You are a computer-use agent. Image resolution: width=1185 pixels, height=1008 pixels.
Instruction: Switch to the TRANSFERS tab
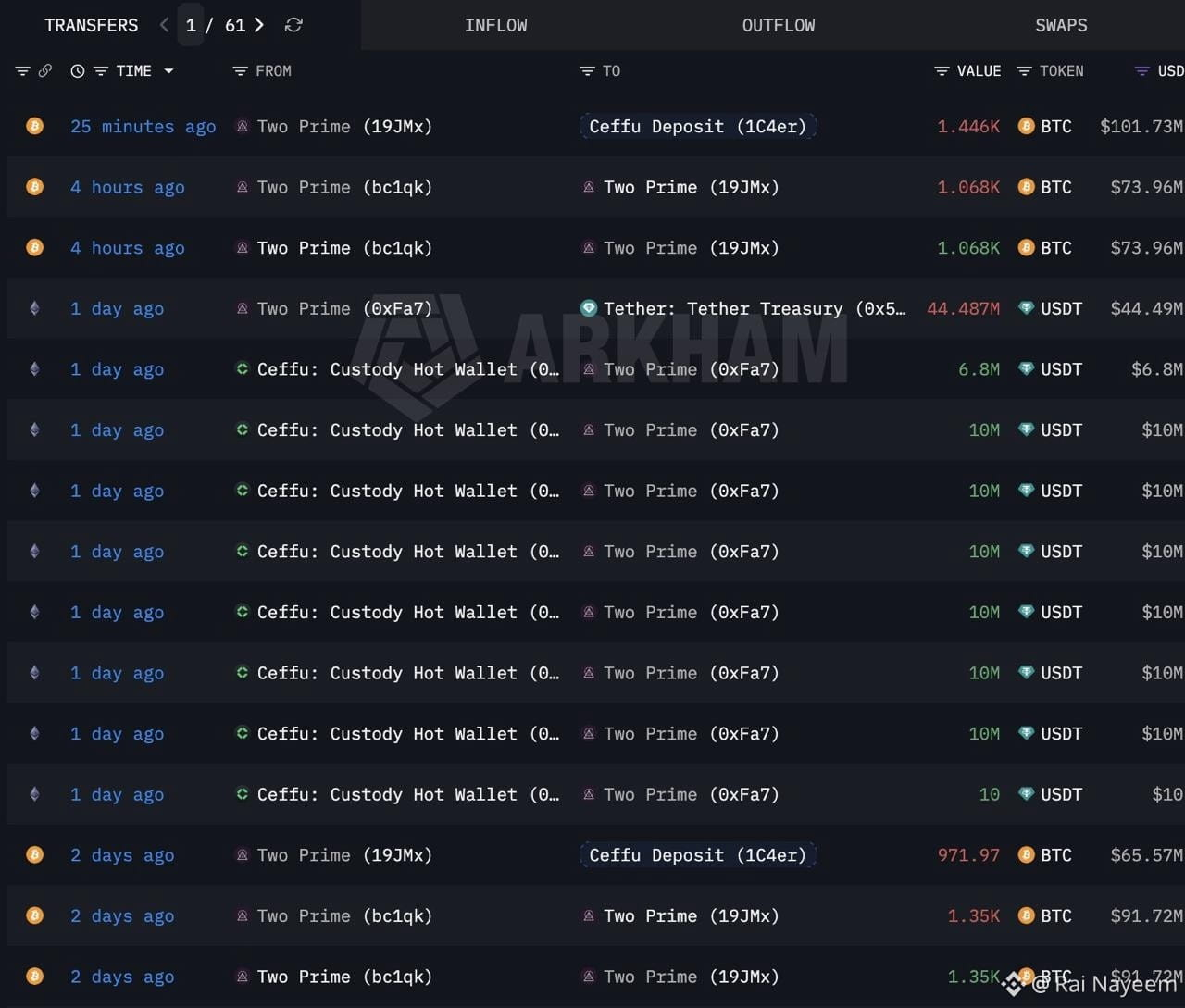[91, 25]
